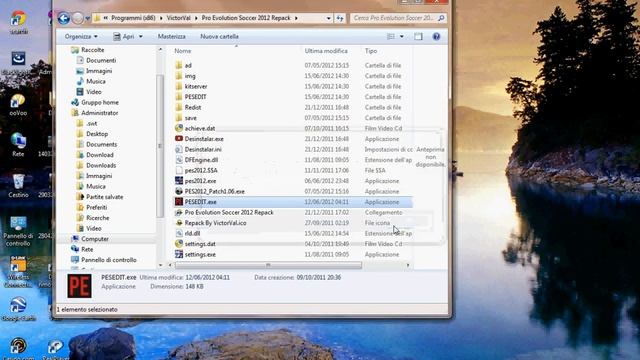Select the pes2012.exe application
The image size is (640, 360).
tap(200, 181)
